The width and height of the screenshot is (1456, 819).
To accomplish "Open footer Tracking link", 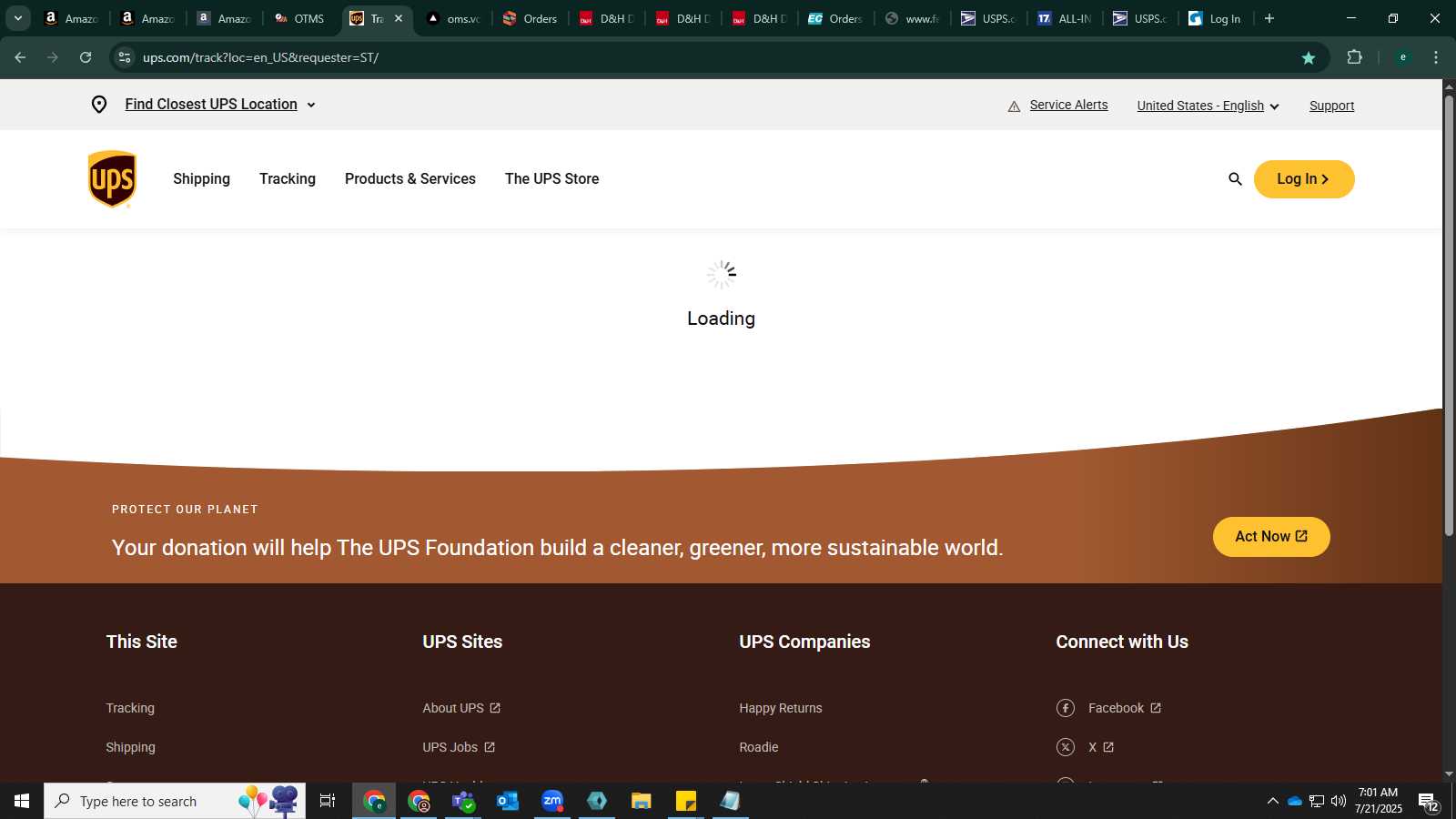I will coord(130,708).
